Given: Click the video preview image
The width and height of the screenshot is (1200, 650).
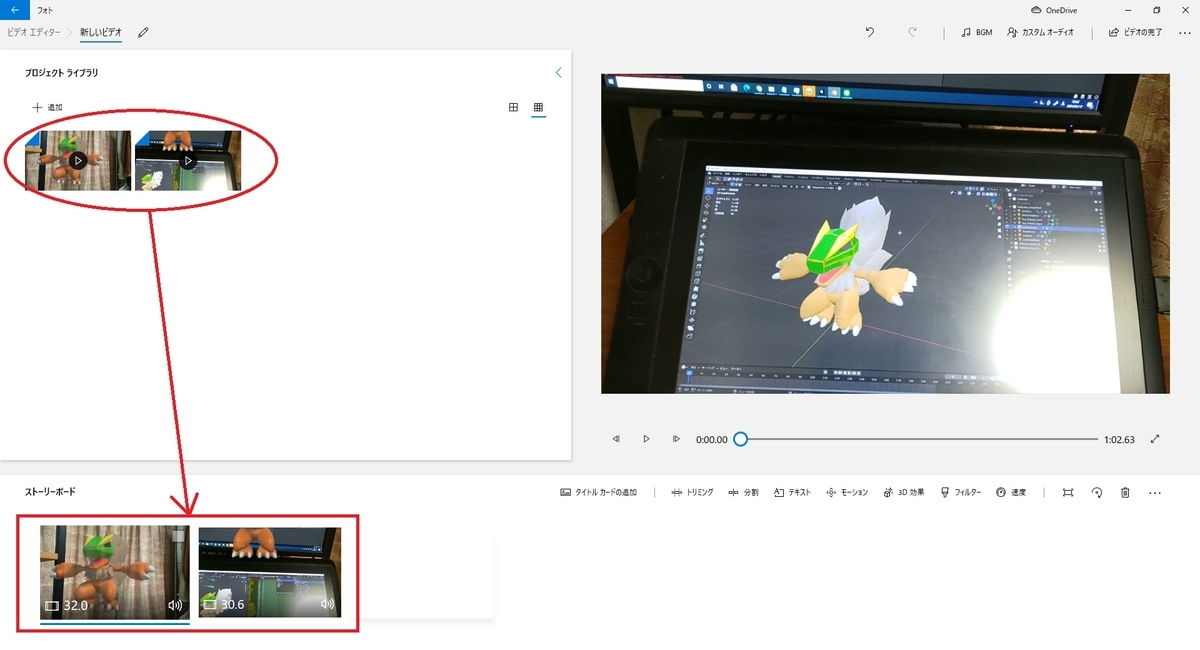Looking at the screenshot, I should 885,233.
